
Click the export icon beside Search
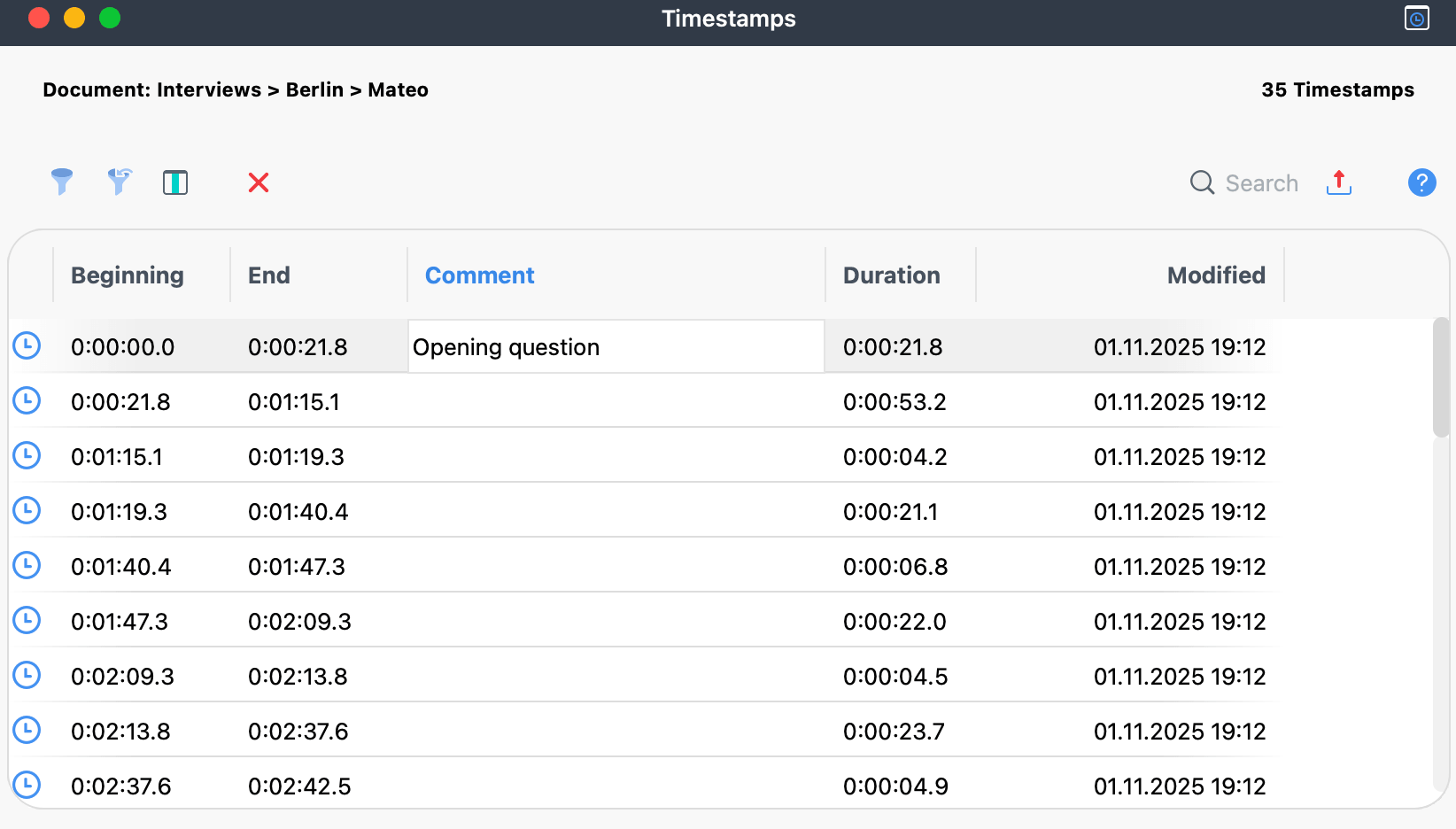point(1339,182)
